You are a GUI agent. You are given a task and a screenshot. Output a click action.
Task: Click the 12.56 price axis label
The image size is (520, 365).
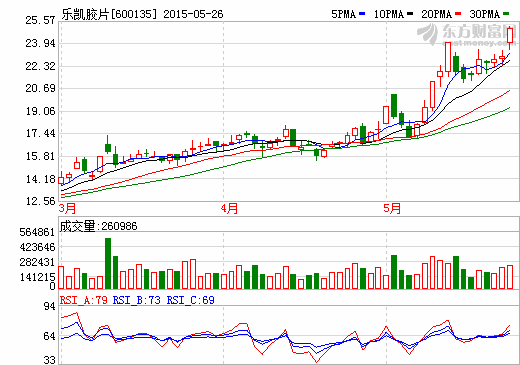(40, 201)
